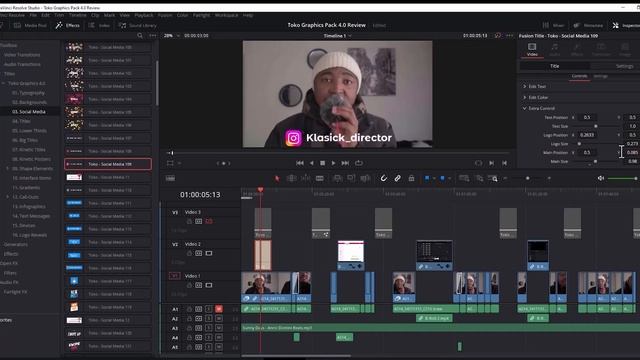This screenshot has width=640, height=360.
Task: Open the Mixer panel
Action: click(x=553, y=25)
